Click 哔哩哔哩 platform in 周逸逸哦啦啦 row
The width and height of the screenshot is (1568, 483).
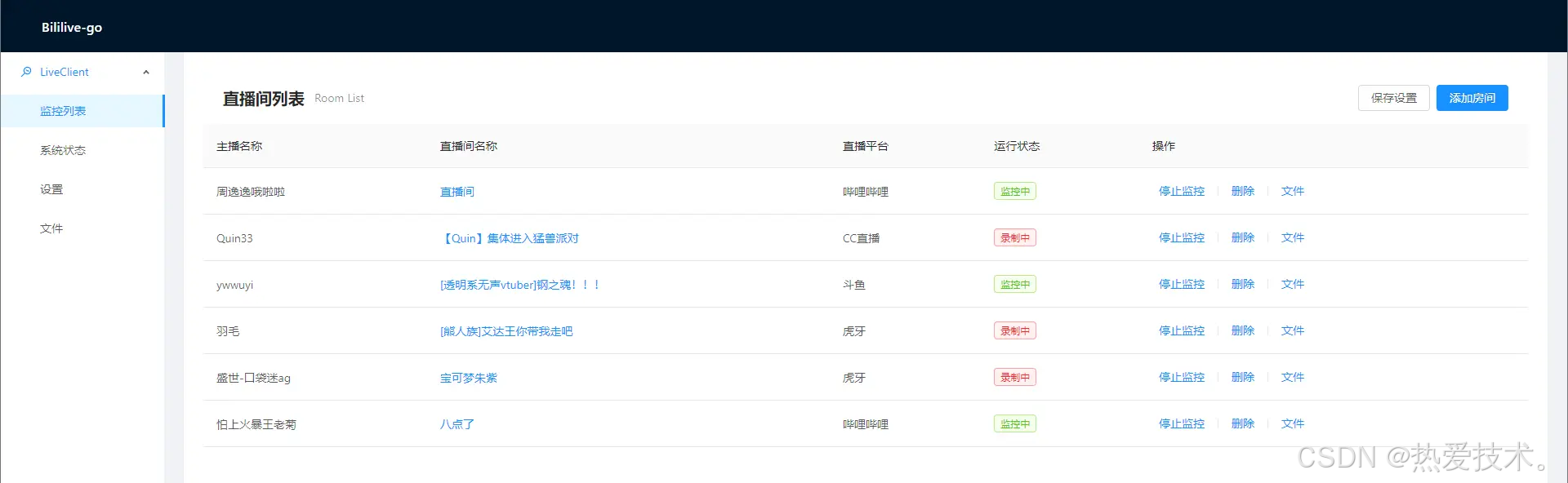pyautogui.click(x=866, y=192)
